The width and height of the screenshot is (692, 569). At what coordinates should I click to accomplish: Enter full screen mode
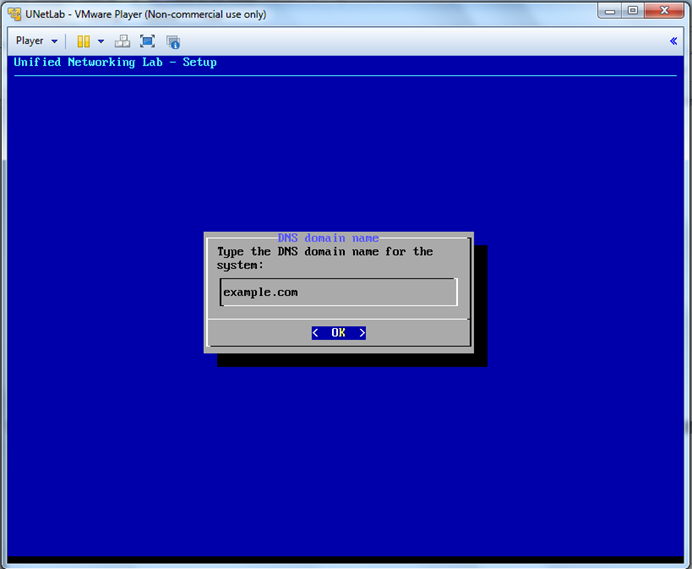coord(147,41)
